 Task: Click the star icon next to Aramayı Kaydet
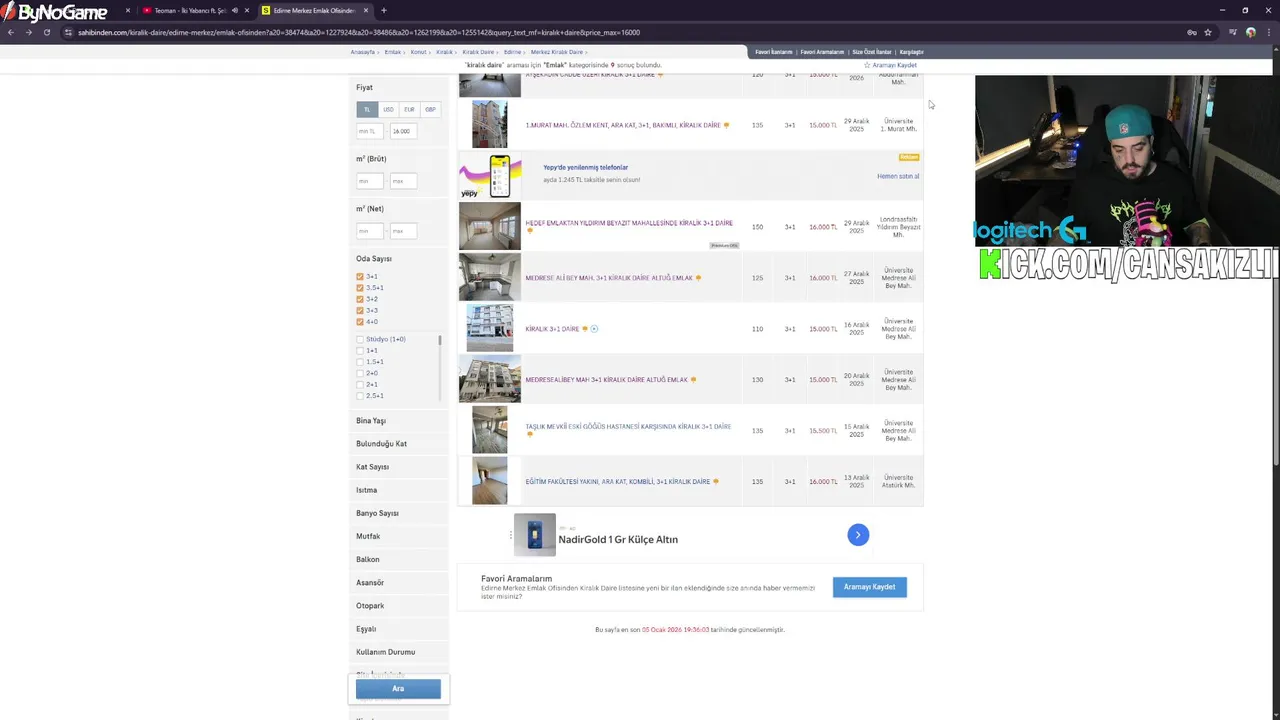click(867, 65)
